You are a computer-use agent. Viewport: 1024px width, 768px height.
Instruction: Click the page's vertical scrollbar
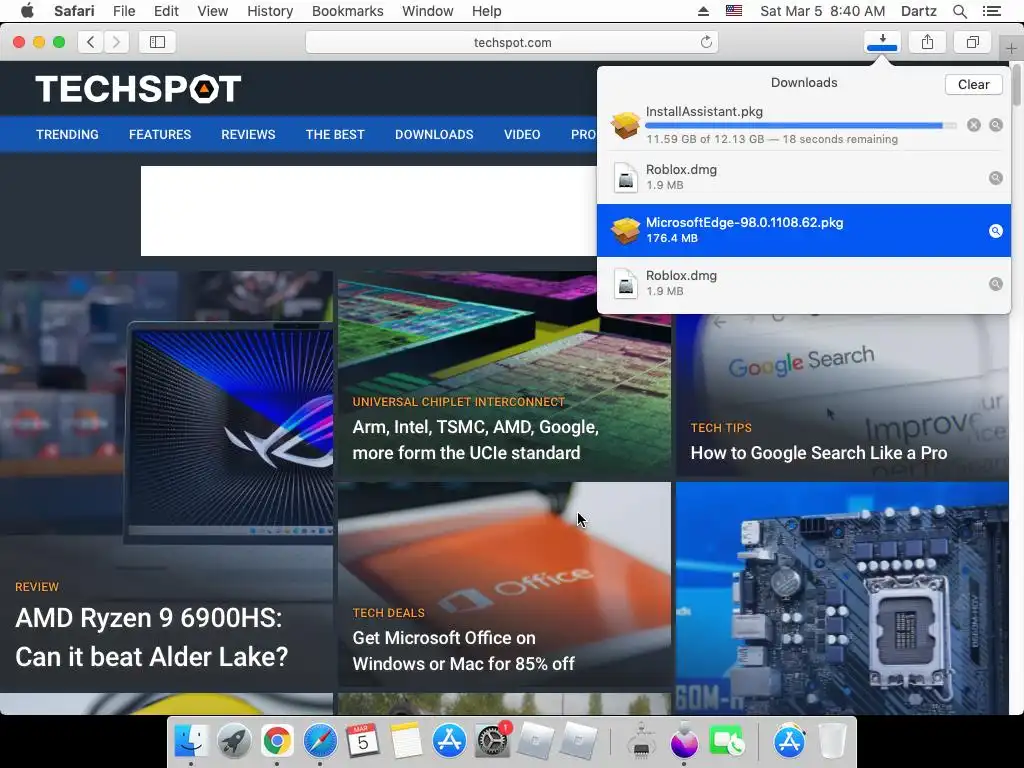tap(1016, 84)
